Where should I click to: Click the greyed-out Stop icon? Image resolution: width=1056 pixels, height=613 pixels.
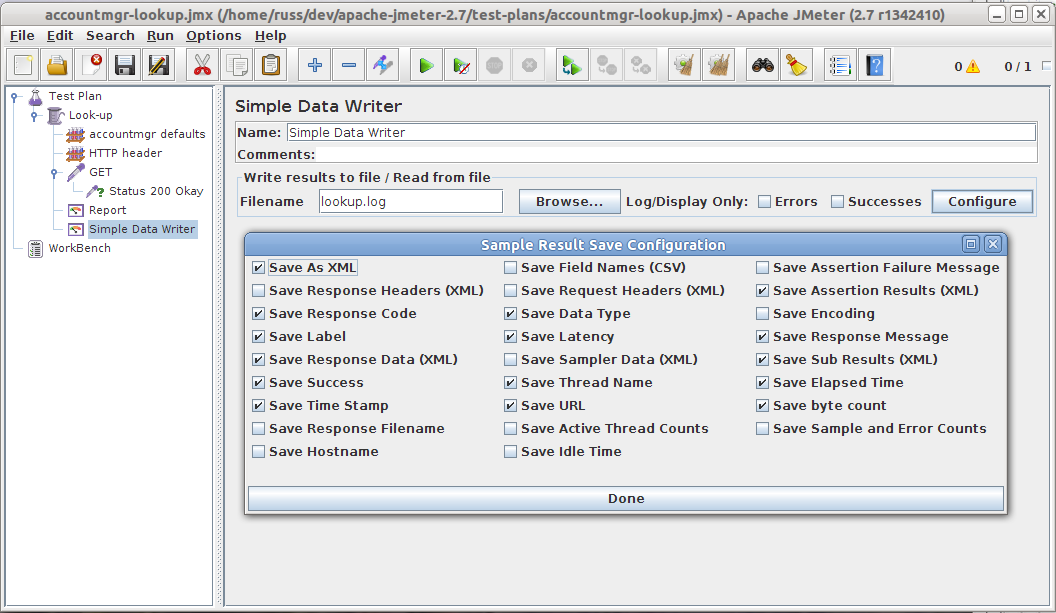click(x=495, y=65)
